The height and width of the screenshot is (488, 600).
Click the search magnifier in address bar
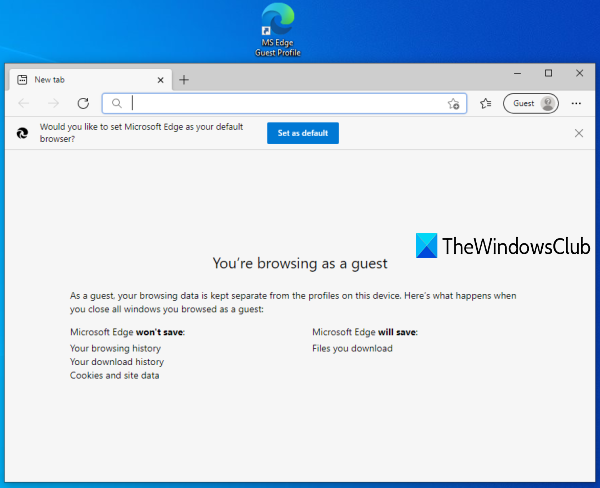[x=117, y=103]
